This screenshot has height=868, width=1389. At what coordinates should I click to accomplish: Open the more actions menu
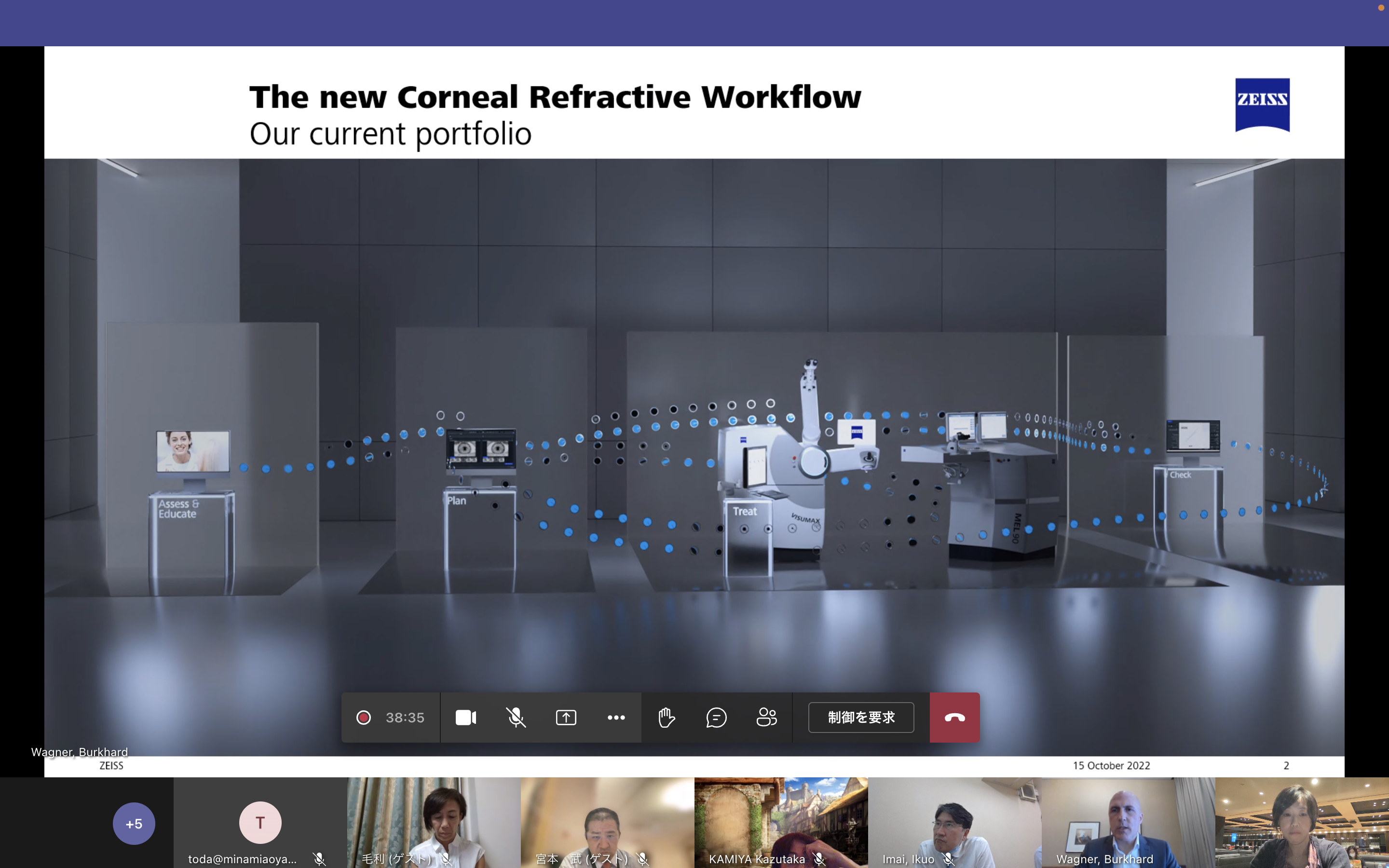point(616,718)
